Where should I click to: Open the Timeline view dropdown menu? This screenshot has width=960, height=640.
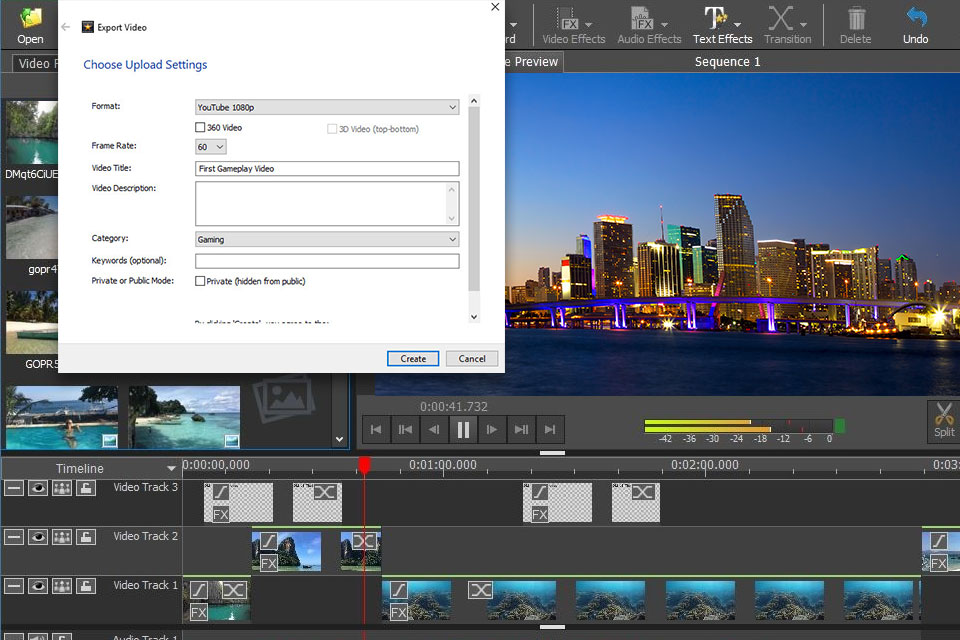click(171, 469)
